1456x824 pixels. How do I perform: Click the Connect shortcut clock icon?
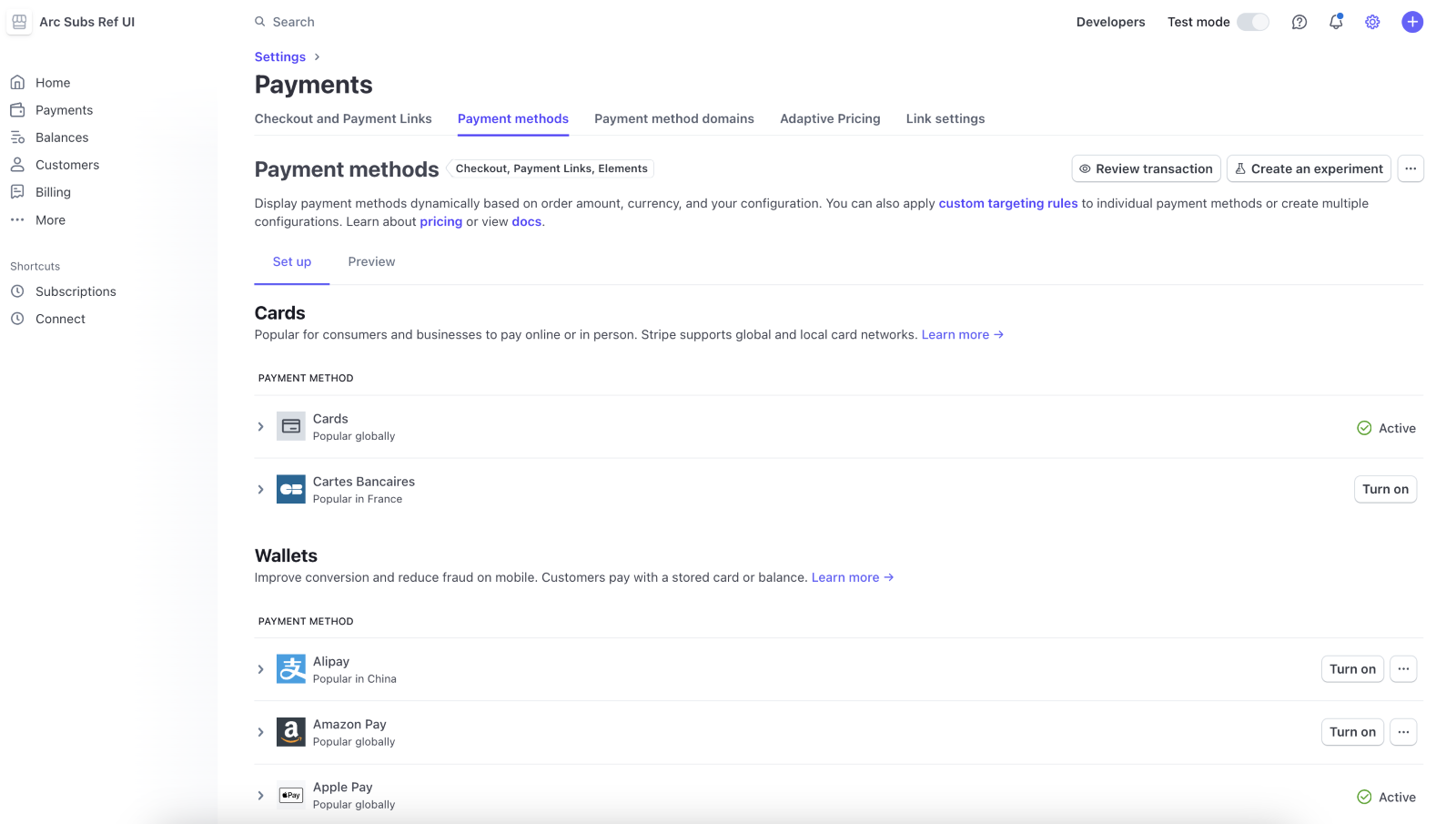pyautogui.click(x=17, y=319)
